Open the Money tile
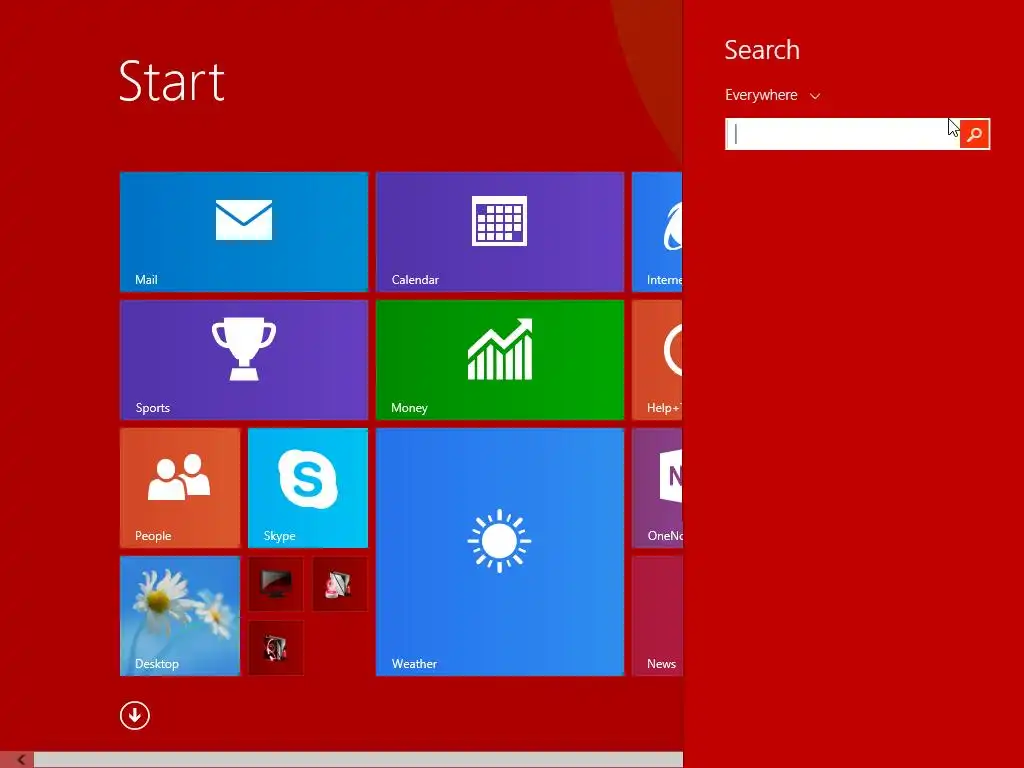The image size is (1024, 768). pos(500,359)
